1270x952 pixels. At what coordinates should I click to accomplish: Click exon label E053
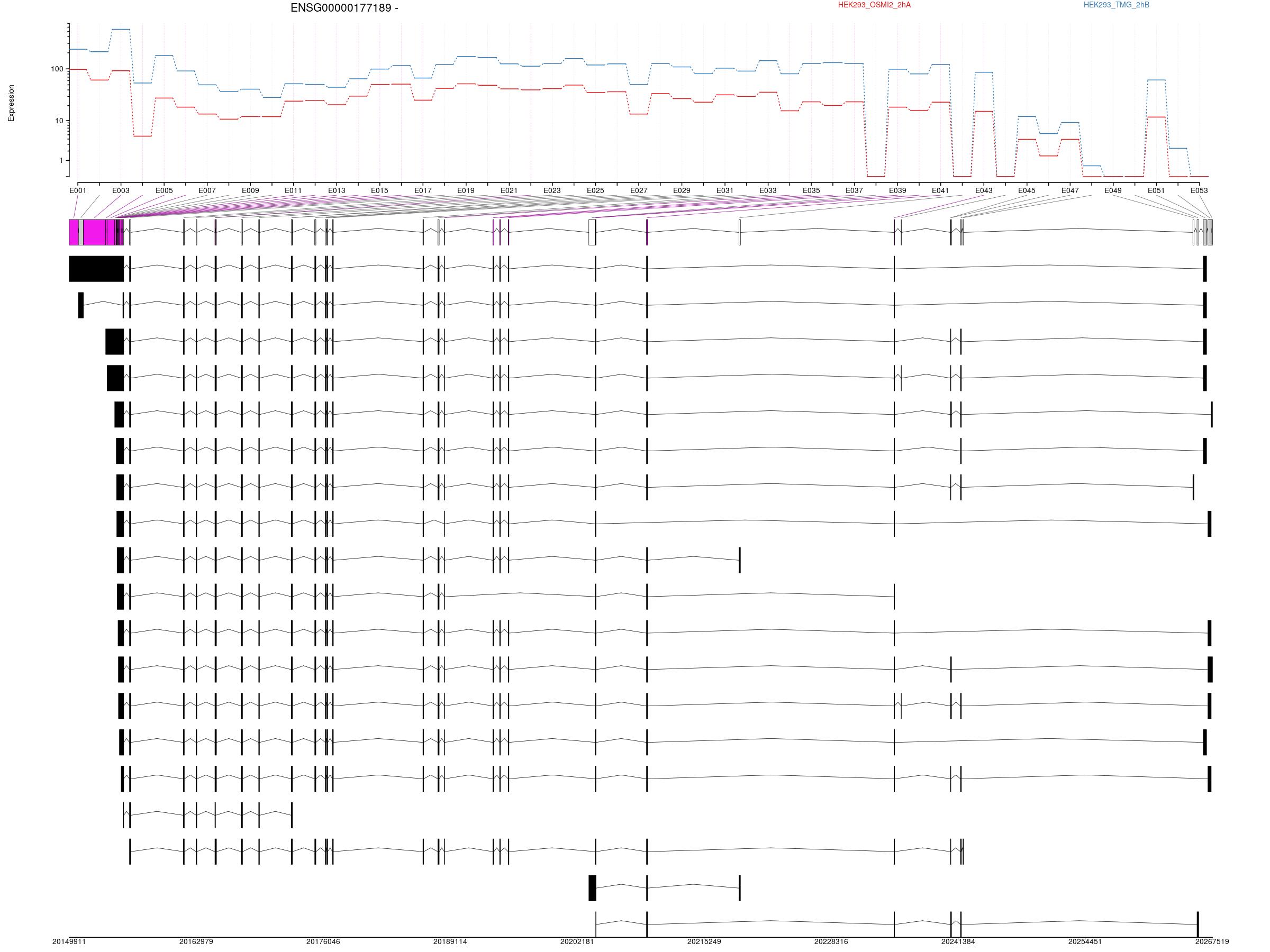1199,190
